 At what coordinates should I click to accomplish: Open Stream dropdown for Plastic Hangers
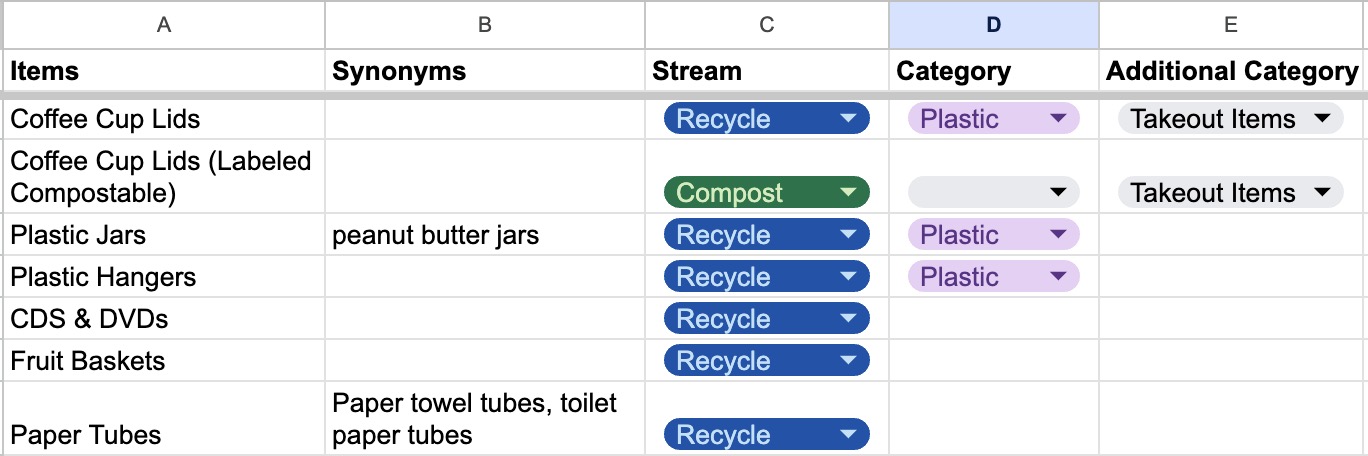pos(767,277)
